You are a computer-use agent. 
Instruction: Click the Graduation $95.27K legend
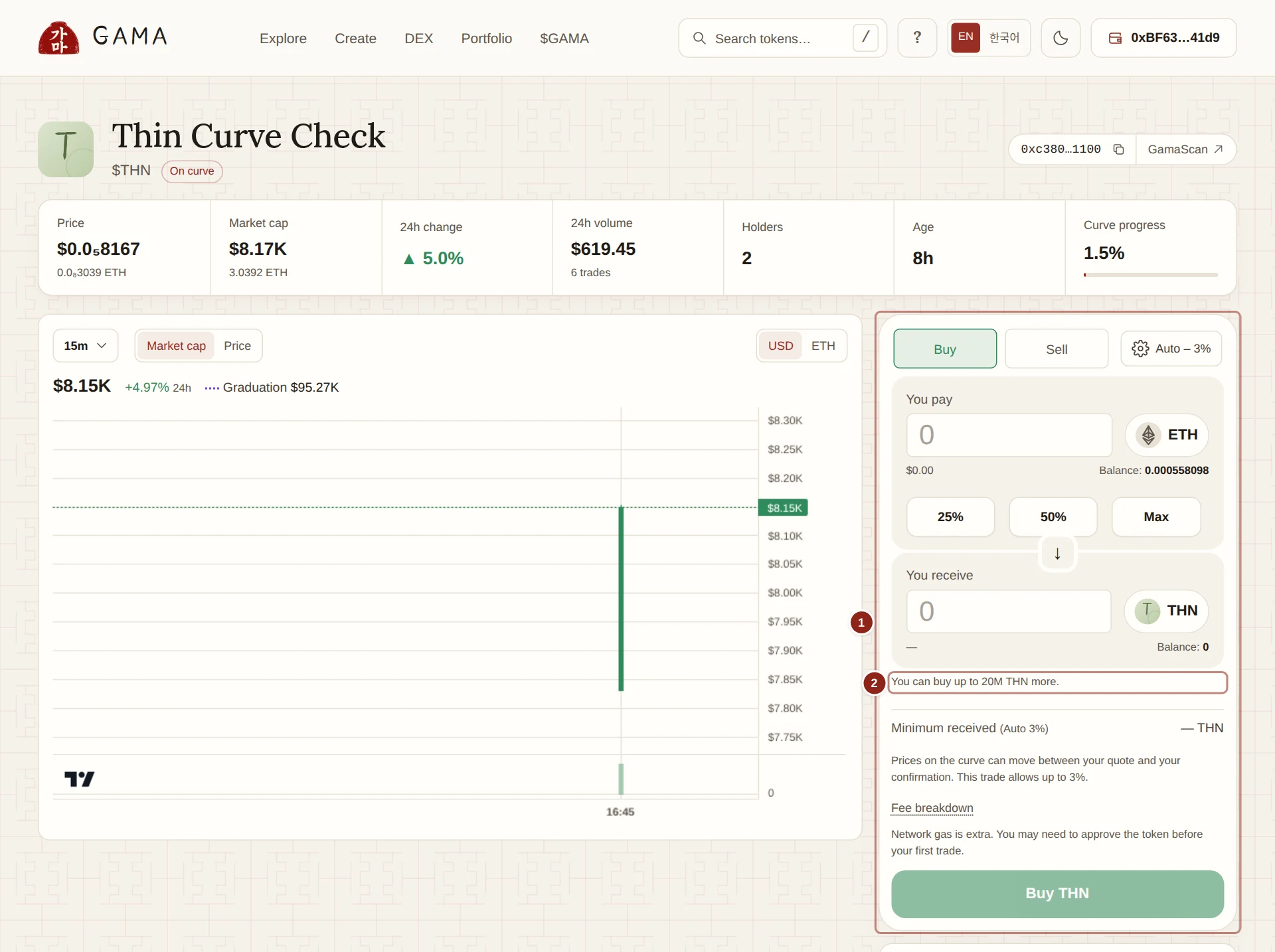coord(272,387)
